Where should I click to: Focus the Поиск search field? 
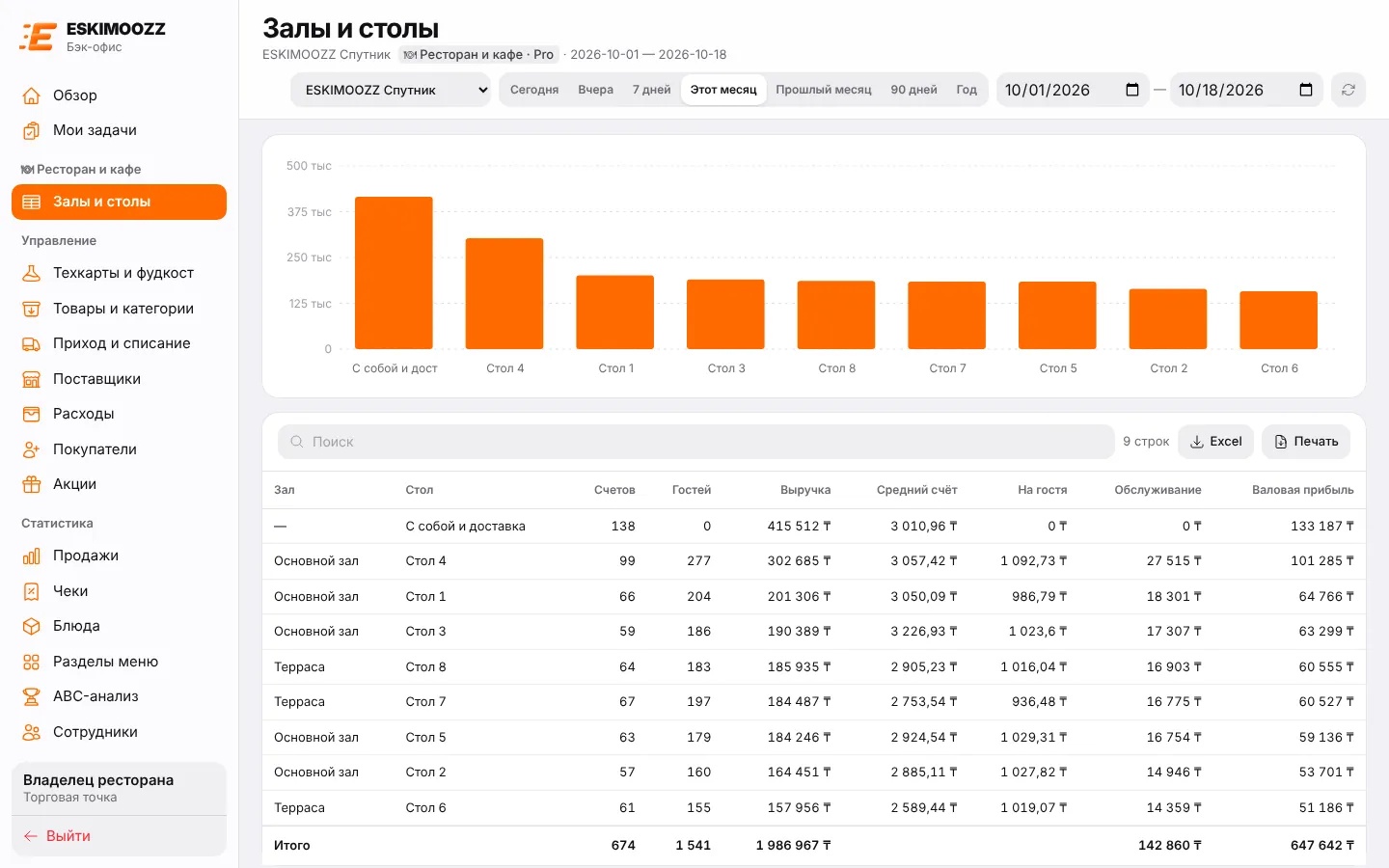point(696,442)
